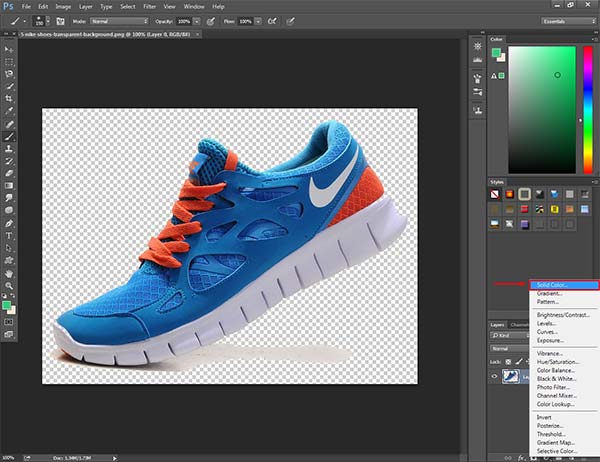Viewport: 600px width, 462px height.
Task: Click the fx layer style icon
Action: [521, 458]
